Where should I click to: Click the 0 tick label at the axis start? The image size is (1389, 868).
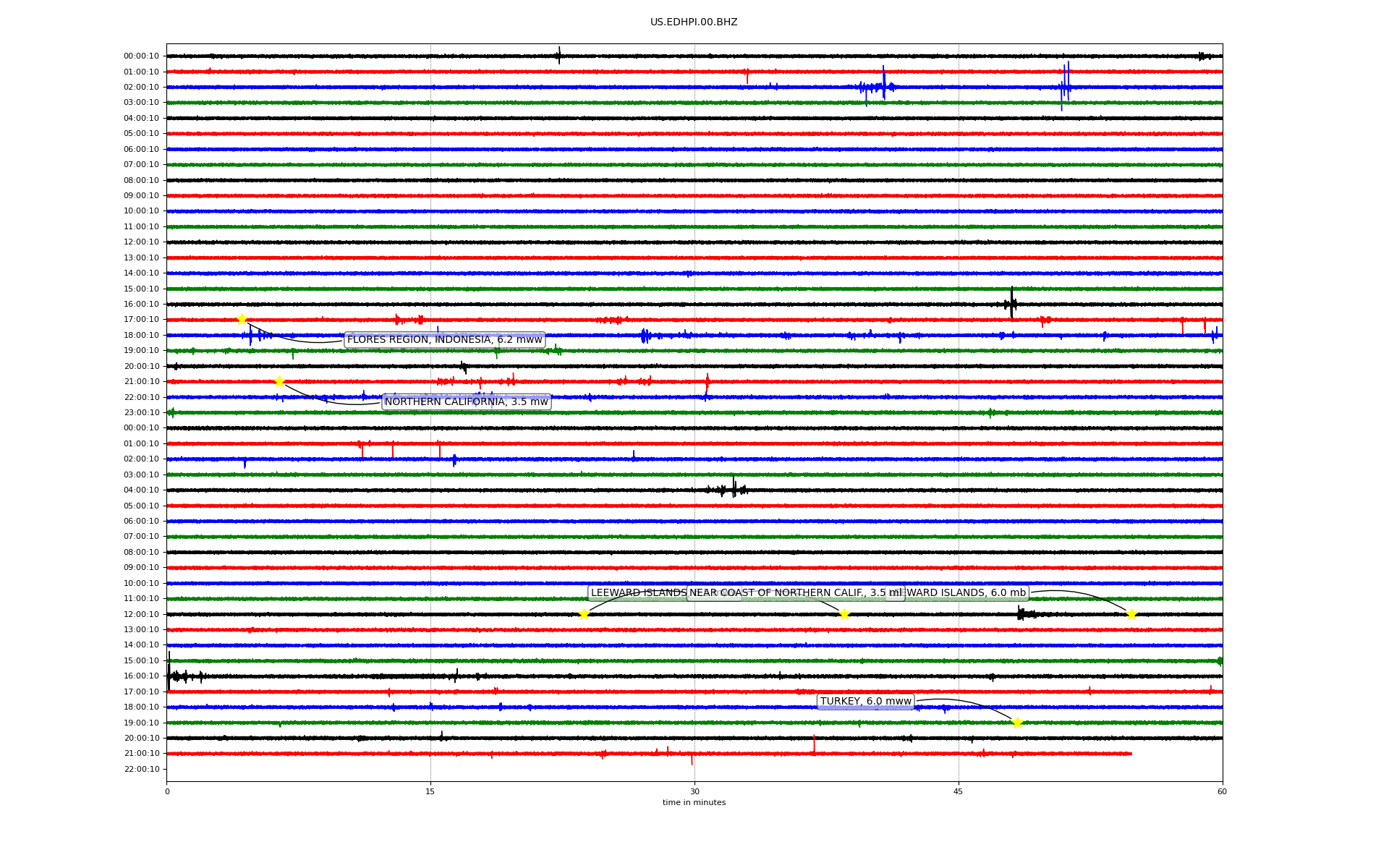(x=167, y=791)
